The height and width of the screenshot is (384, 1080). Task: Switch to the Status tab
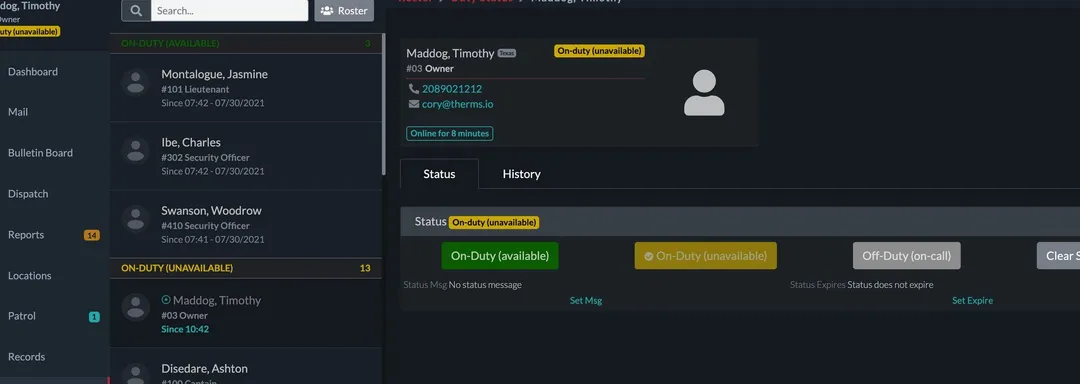(439, 174)
